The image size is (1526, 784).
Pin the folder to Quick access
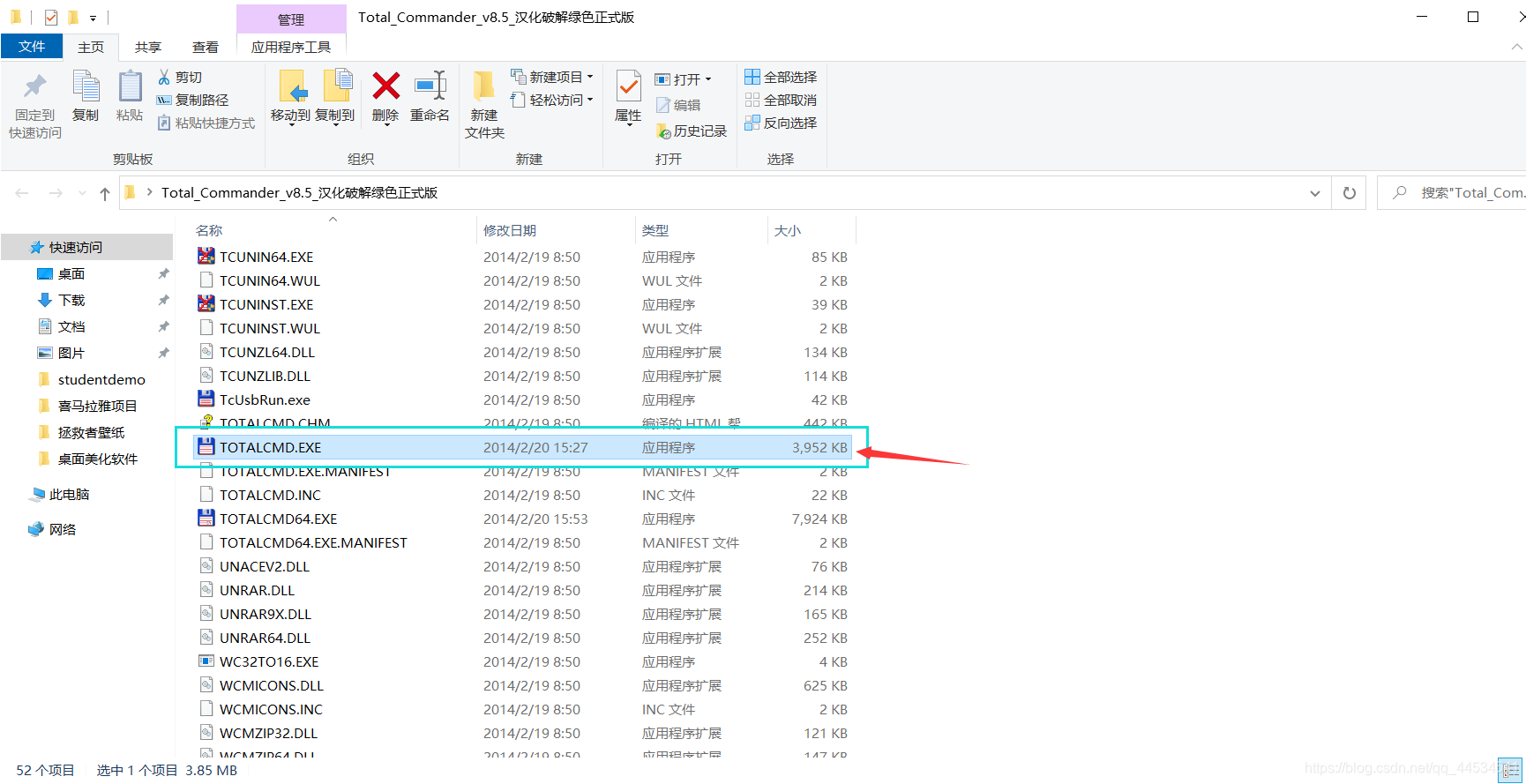pyautogui.click(x=34, y=106)
